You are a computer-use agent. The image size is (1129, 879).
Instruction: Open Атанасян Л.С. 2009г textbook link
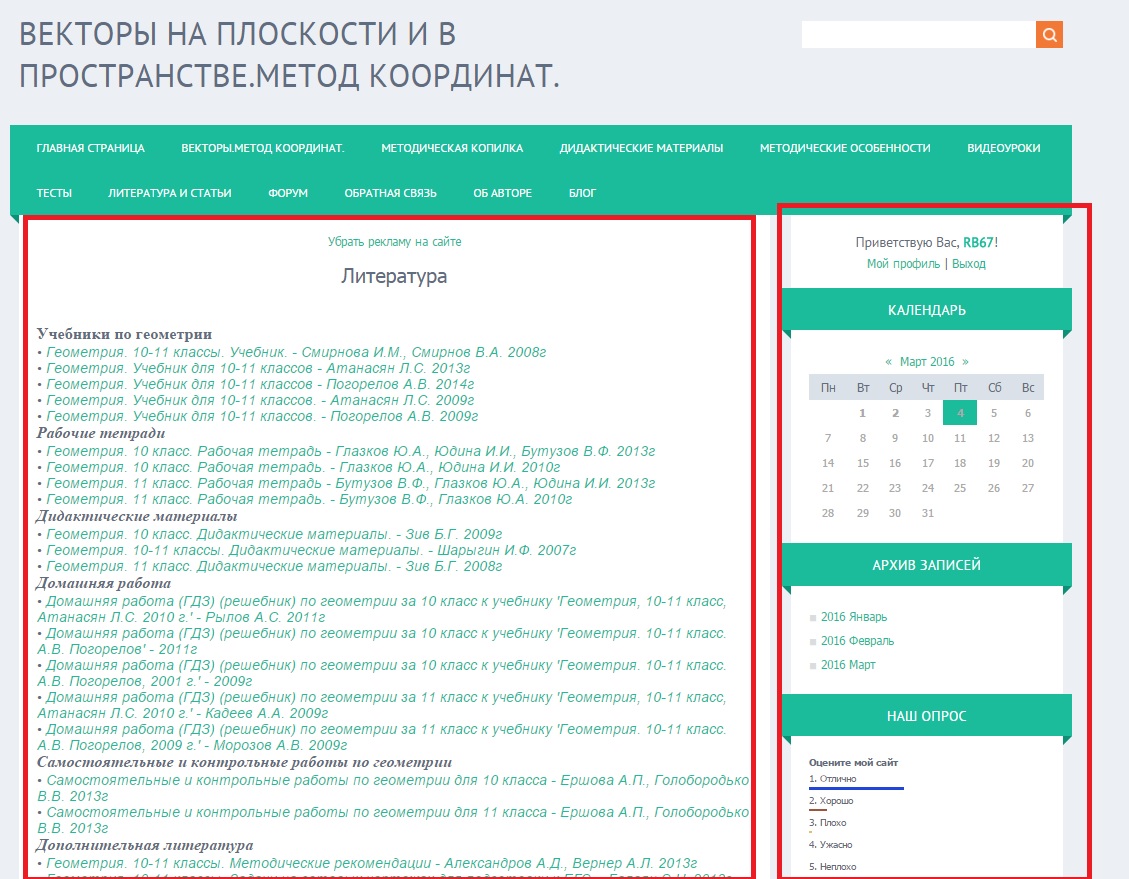260,400
